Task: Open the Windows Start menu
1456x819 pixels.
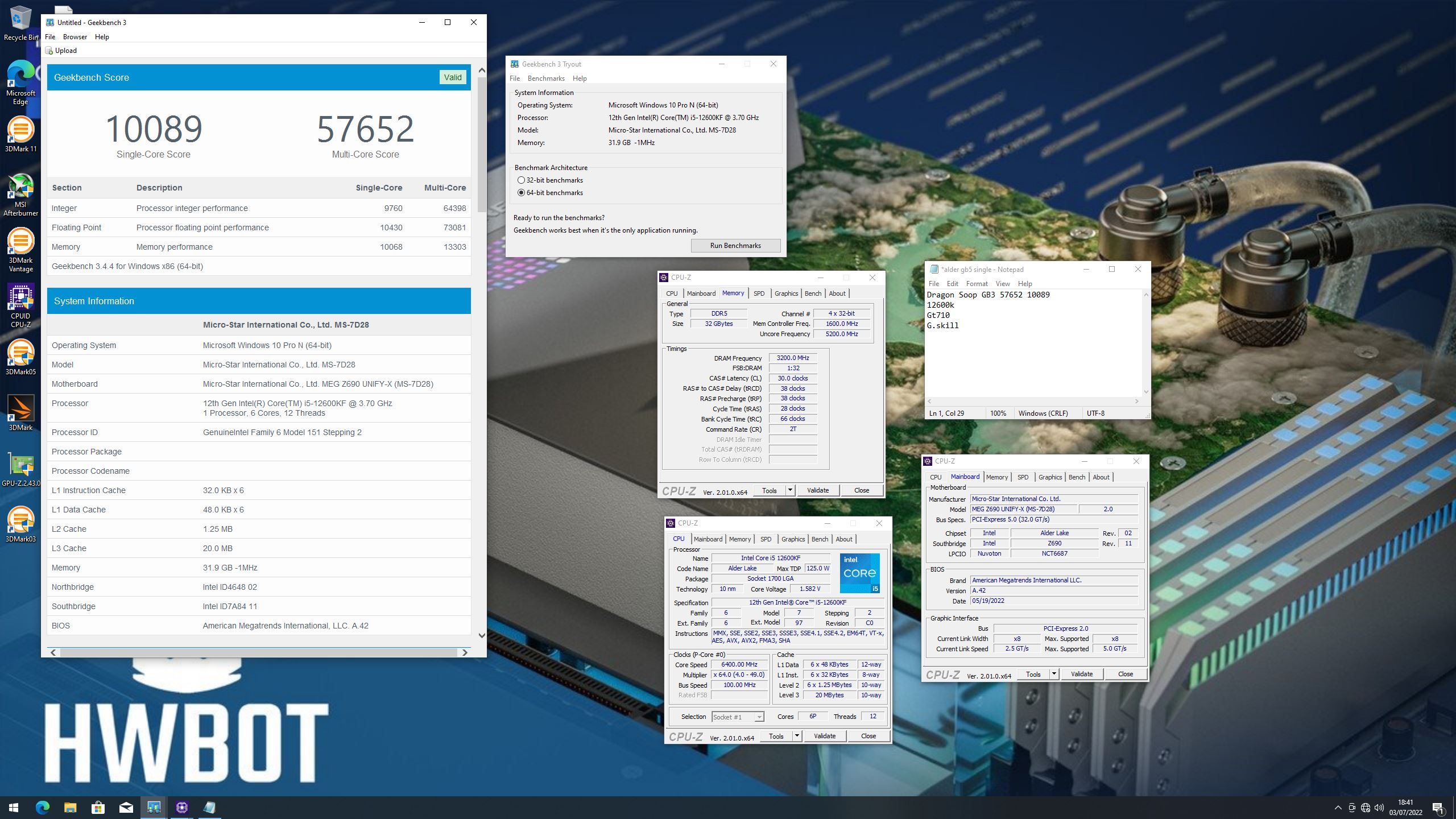Action: click(14, 807)
